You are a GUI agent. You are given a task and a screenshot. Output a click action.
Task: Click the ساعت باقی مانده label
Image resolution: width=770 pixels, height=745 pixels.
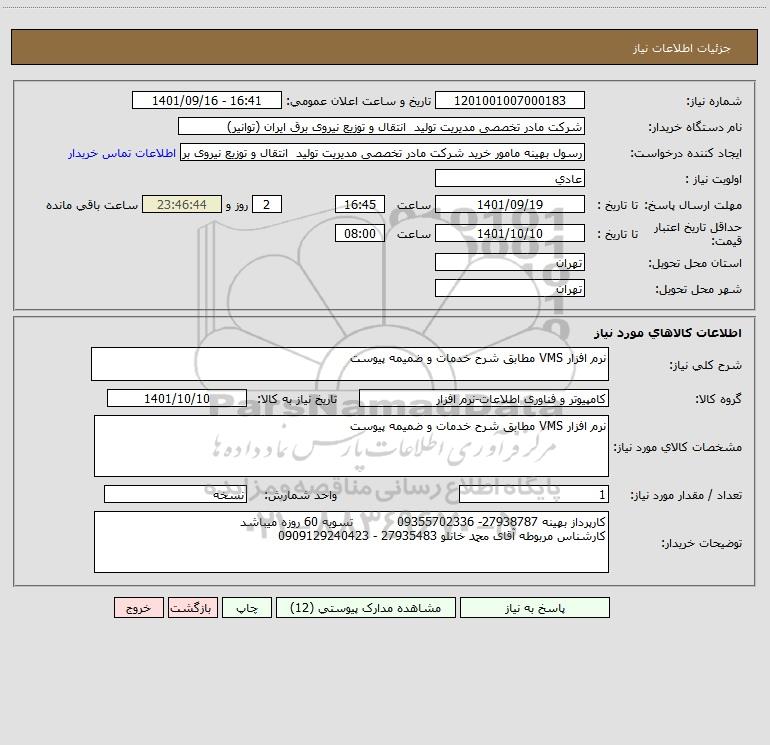click(92, 205)
